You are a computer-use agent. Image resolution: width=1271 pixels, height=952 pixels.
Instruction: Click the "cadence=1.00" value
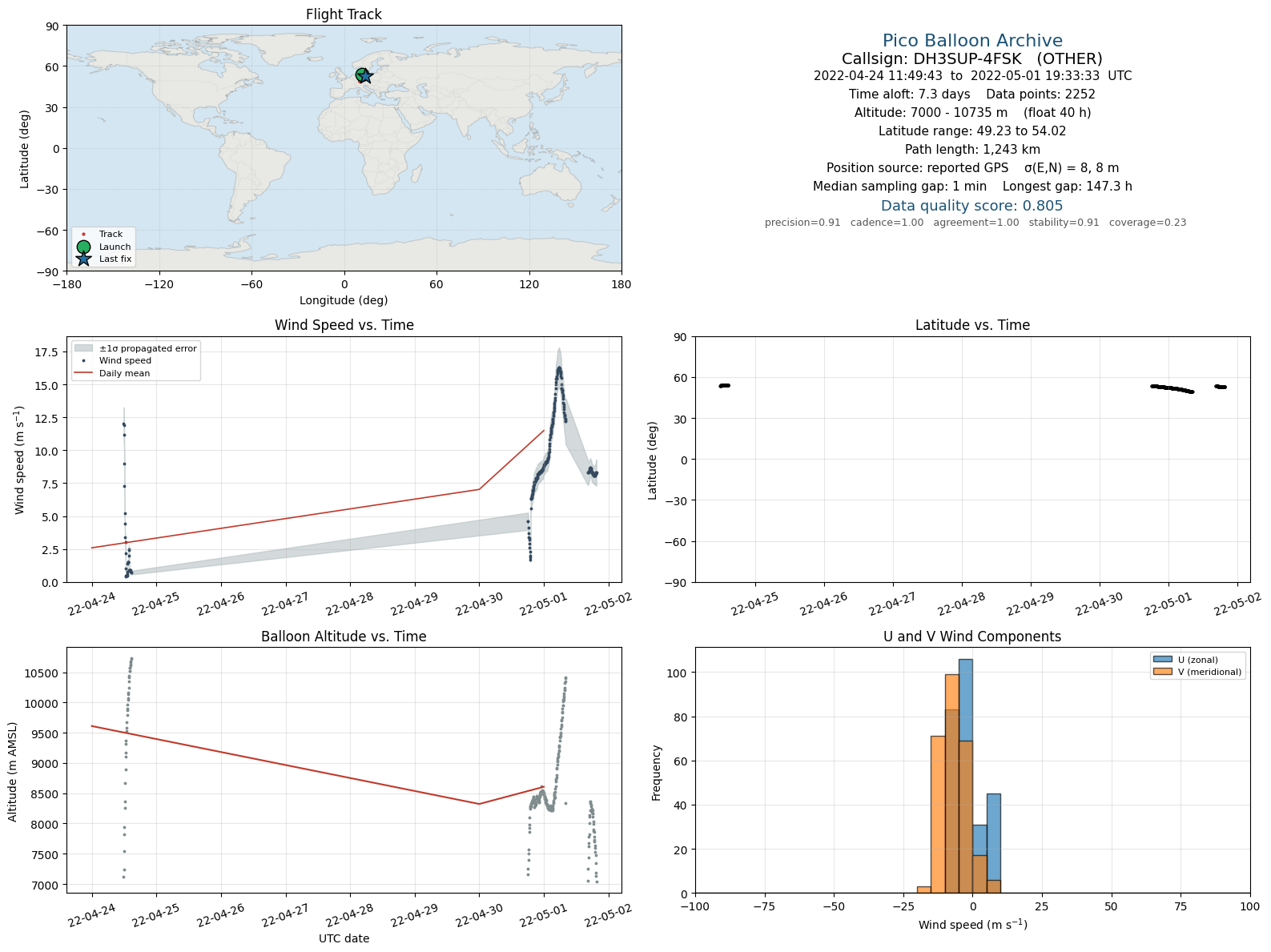click(x=887, y=223)
